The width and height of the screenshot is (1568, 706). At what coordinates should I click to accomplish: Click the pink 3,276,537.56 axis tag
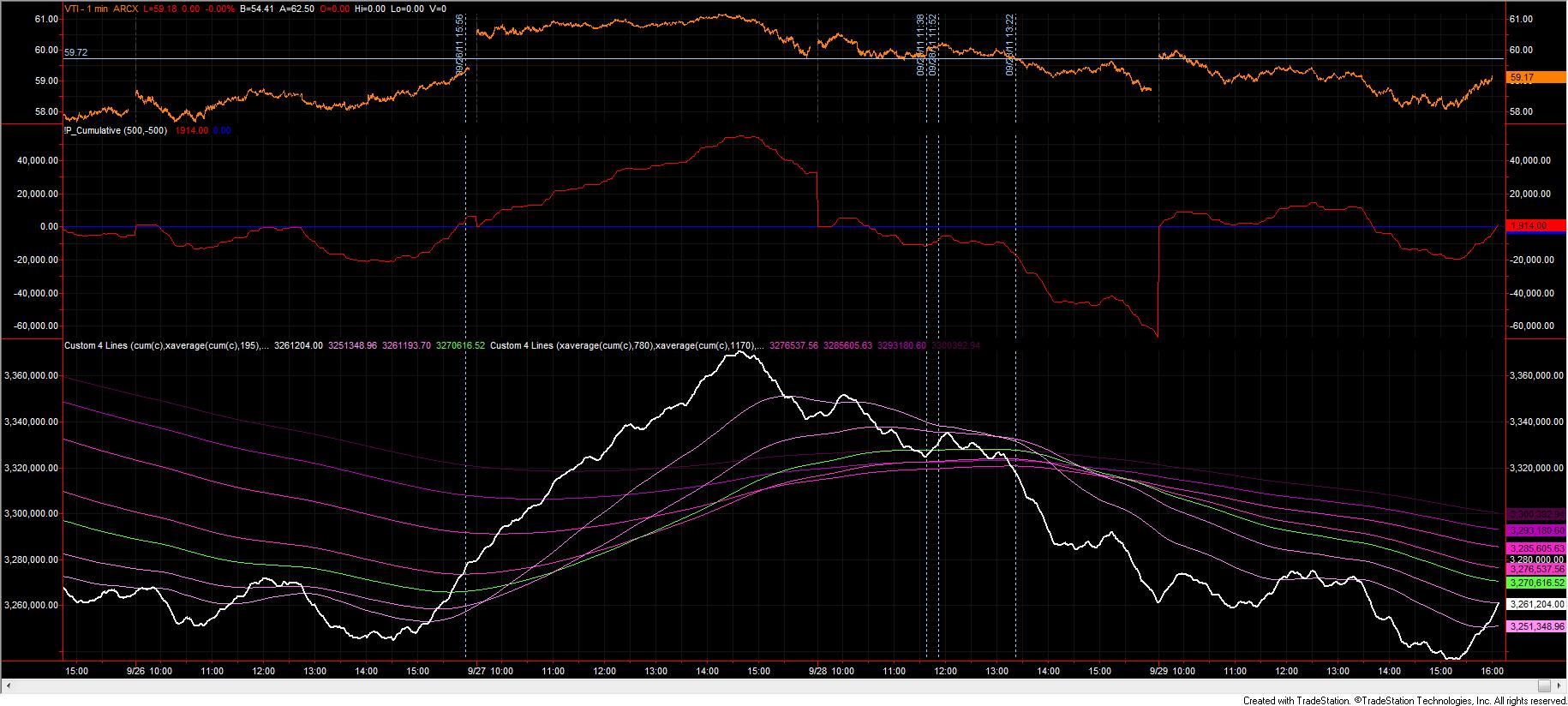(1536, 568)
